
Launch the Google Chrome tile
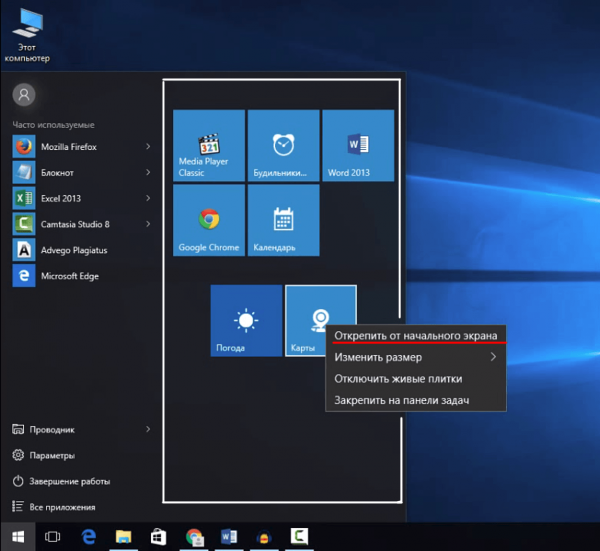(209, 220)
